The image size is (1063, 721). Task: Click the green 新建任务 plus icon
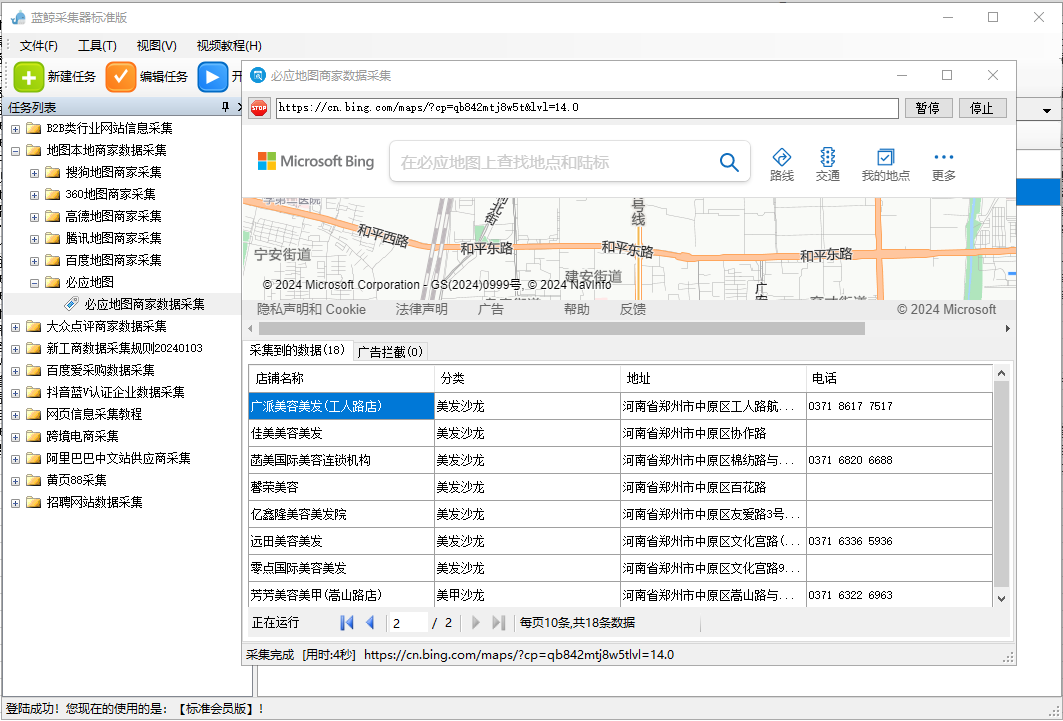[x=28, y=77]
